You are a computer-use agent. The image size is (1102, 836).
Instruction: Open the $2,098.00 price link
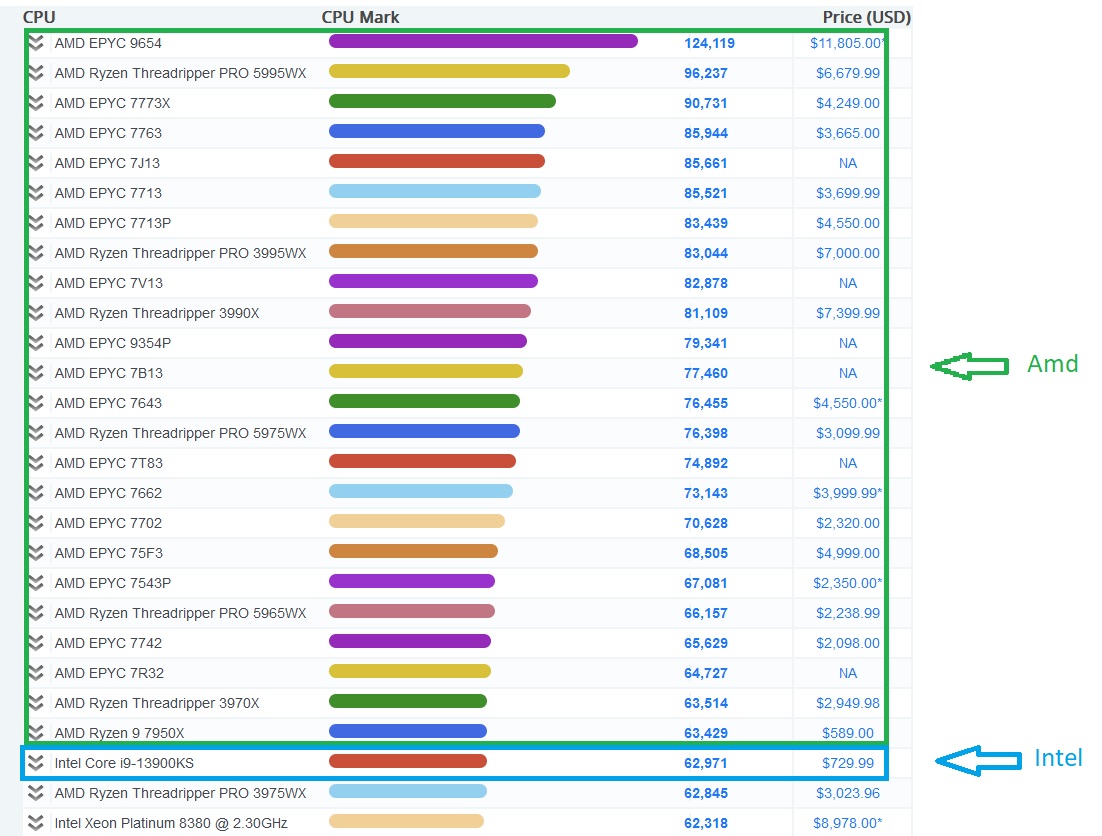tap(848, 644)
